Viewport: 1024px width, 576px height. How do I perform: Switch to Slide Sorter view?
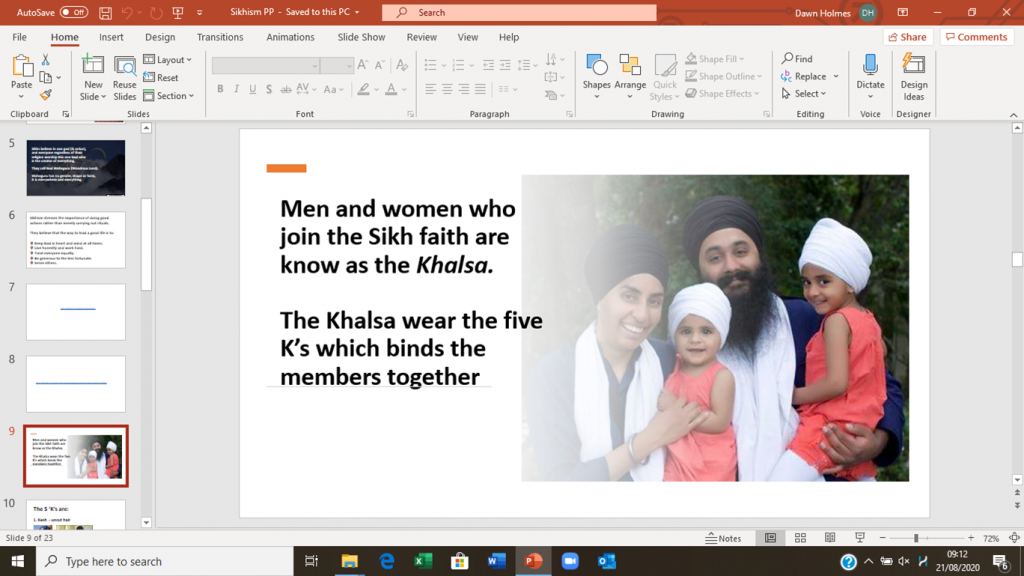pos(800,538)
